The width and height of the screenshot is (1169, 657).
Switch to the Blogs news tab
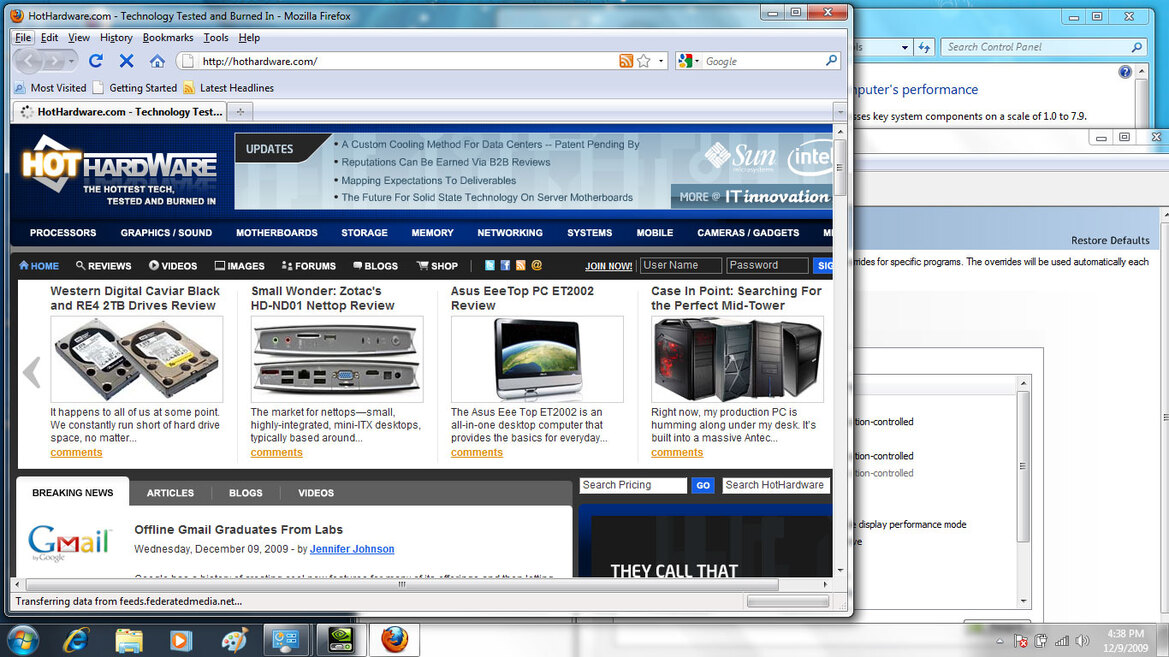(x=245, y=493)
